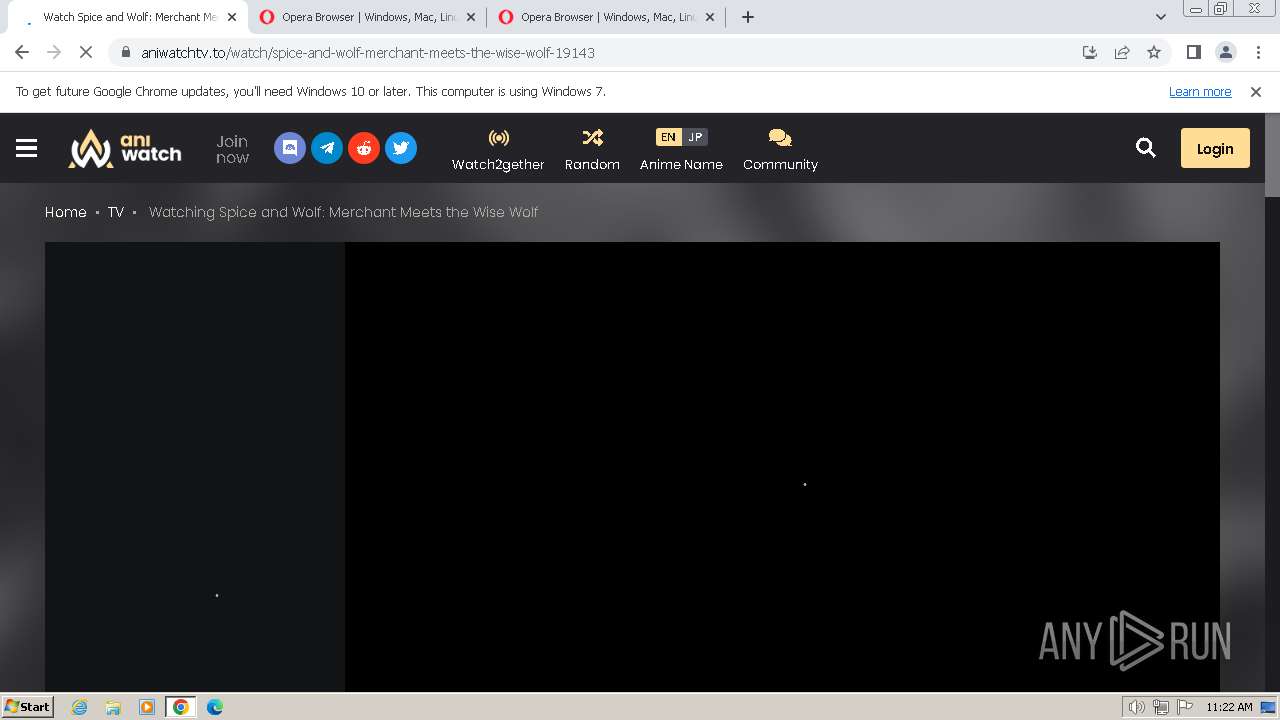Install app from address bar icon

1090,52
